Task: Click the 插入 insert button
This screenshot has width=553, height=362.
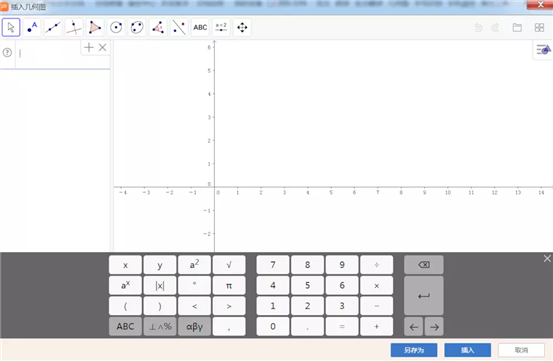Action: point(467,350)
